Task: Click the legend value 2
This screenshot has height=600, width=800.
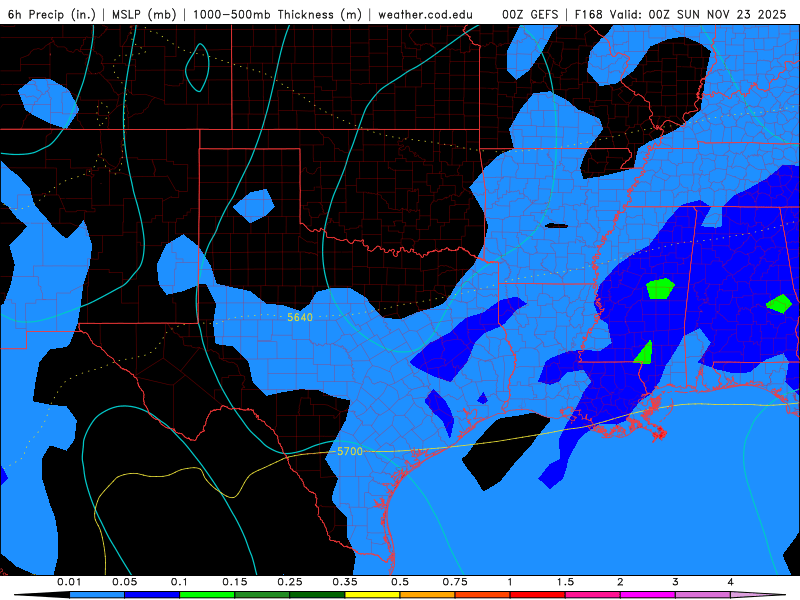Action: [x=620, y=582]
